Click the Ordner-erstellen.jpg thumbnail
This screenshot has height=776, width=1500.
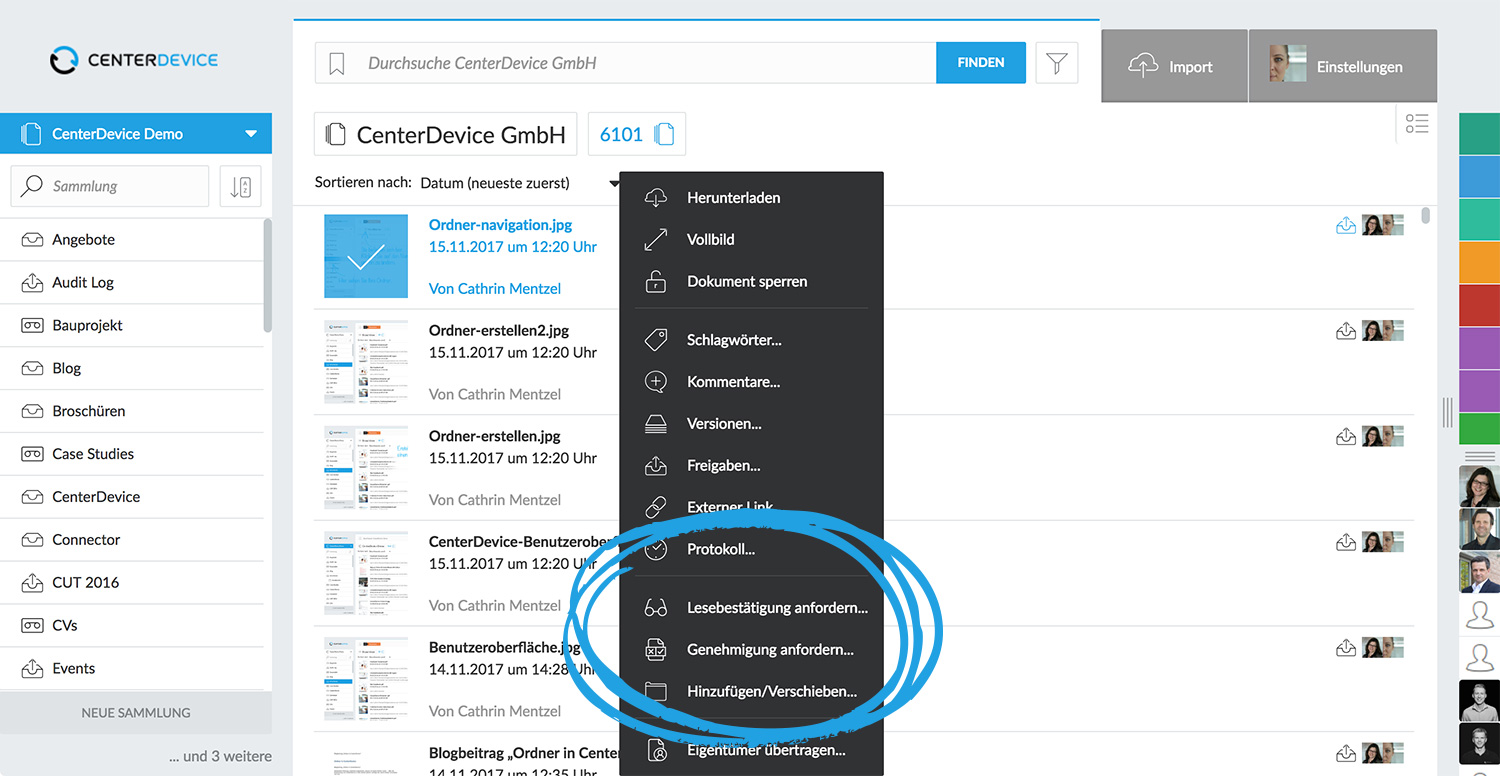366,468
